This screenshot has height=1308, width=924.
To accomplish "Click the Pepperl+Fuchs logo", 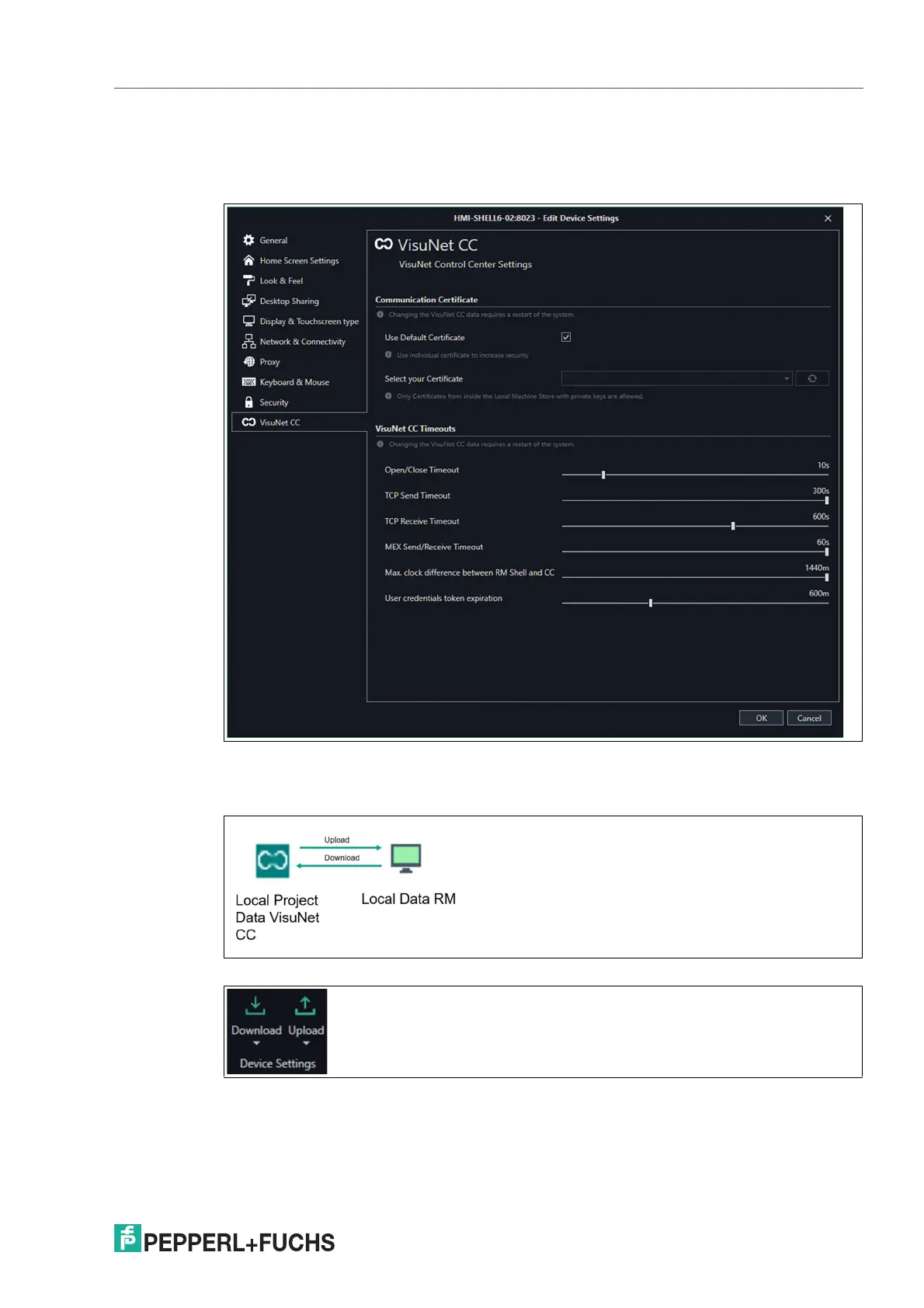I will tap(224, 1240).
